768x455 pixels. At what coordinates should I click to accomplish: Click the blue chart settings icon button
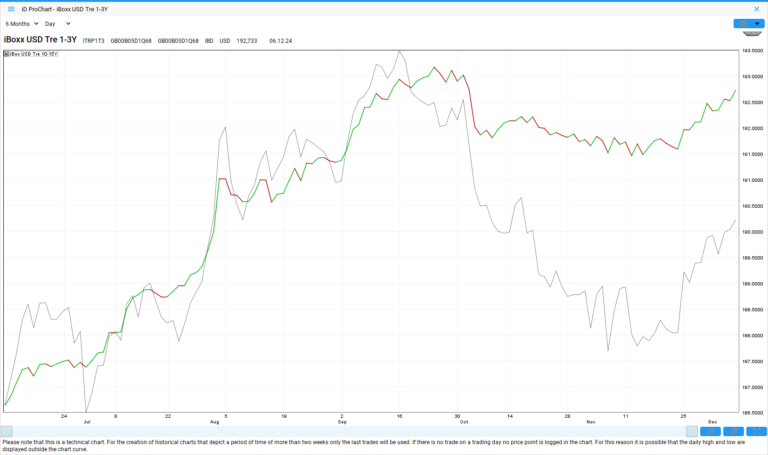[743, 24]
